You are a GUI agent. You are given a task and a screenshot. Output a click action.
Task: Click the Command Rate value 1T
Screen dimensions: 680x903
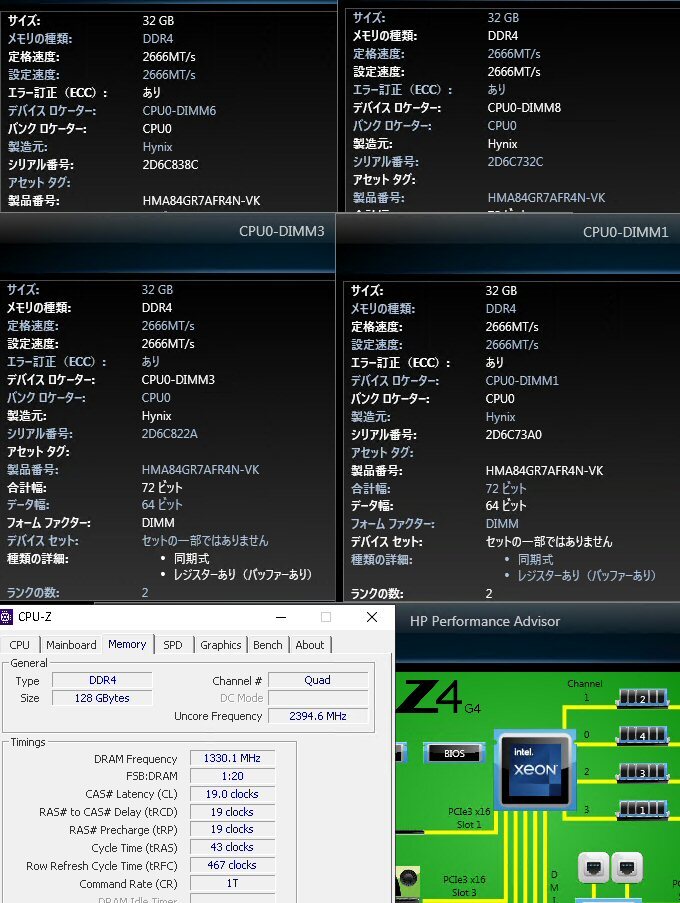click(x=232, y=883)
